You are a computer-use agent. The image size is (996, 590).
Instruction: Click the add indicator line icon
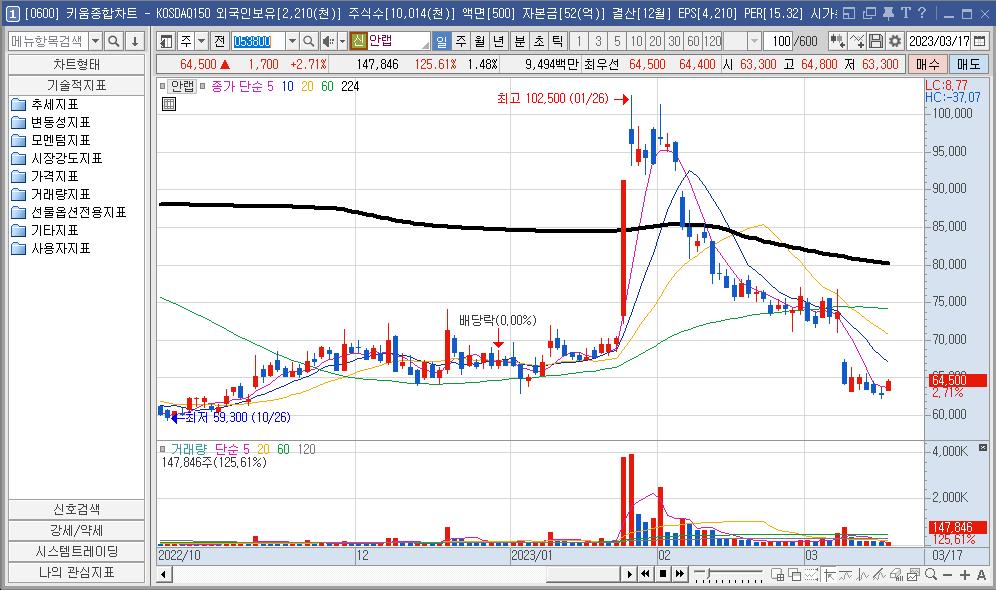857,41
